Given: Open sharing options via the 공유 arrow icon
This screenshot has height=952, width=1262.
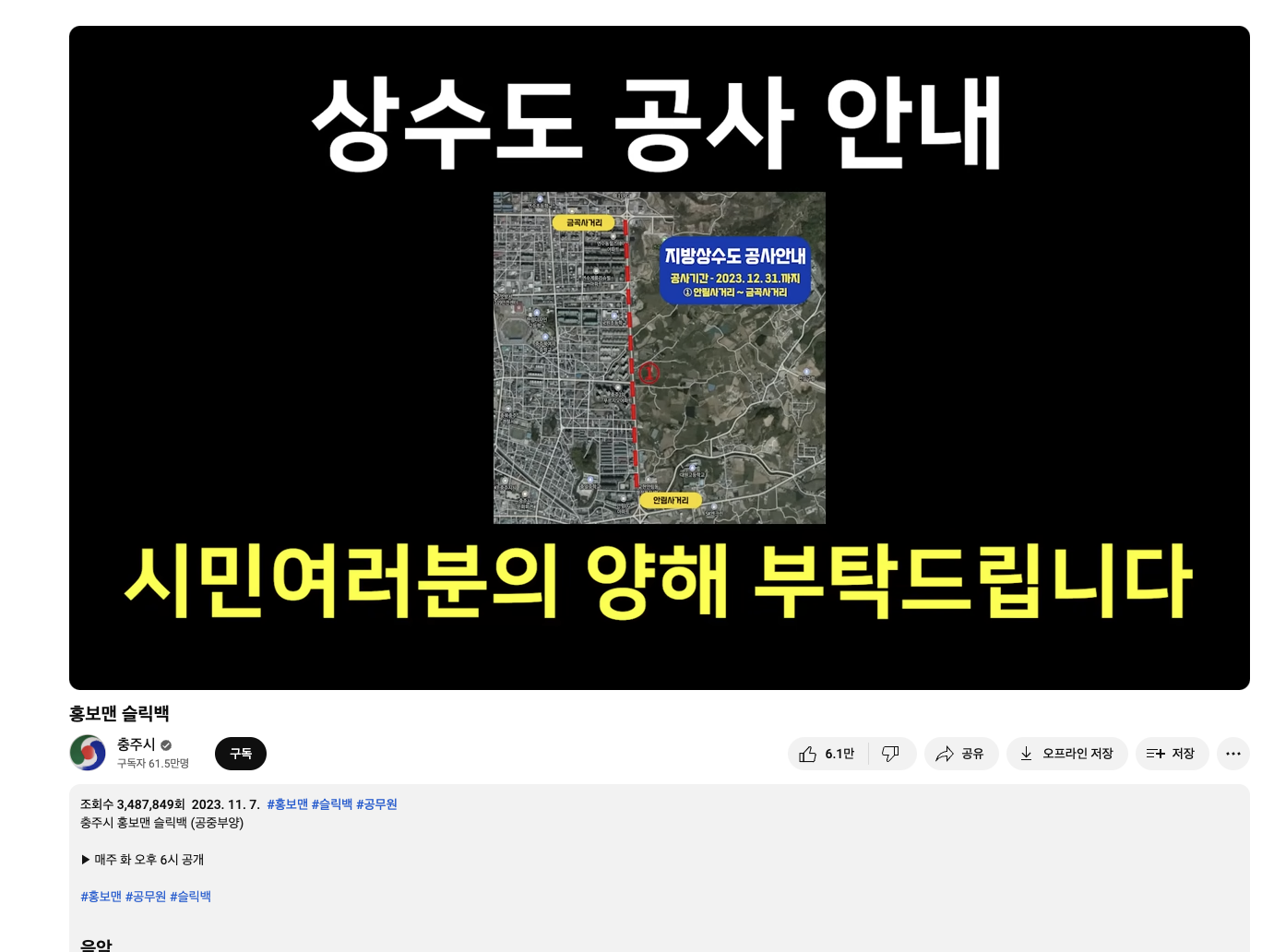Looking at the screenshot, I should (945, 754).
